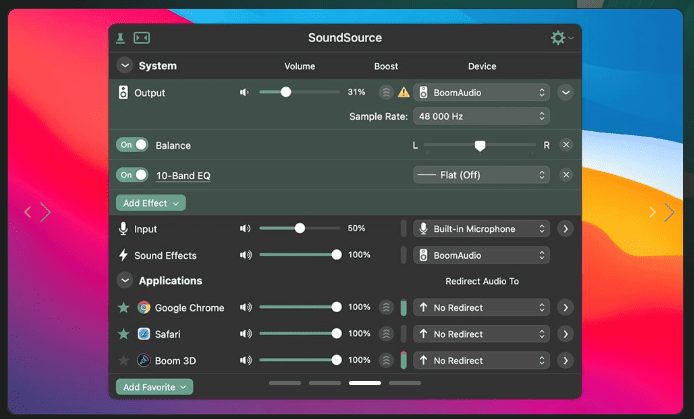Open the Add Effect menu
Image resolution: width=694 pixels, height=419 pixels.
coord(151,203)
